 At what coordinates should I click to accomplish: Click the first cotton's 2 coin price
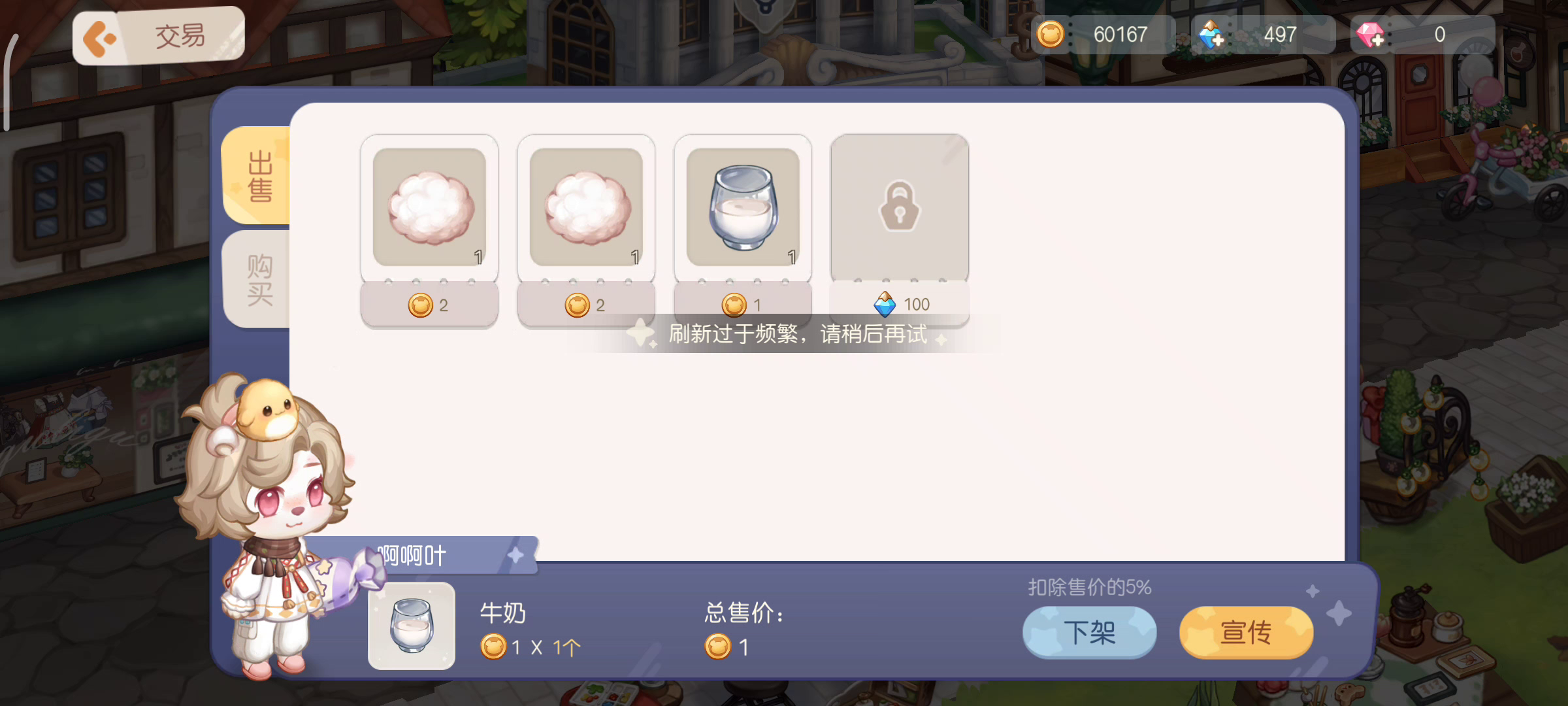(x=429, y=305)
